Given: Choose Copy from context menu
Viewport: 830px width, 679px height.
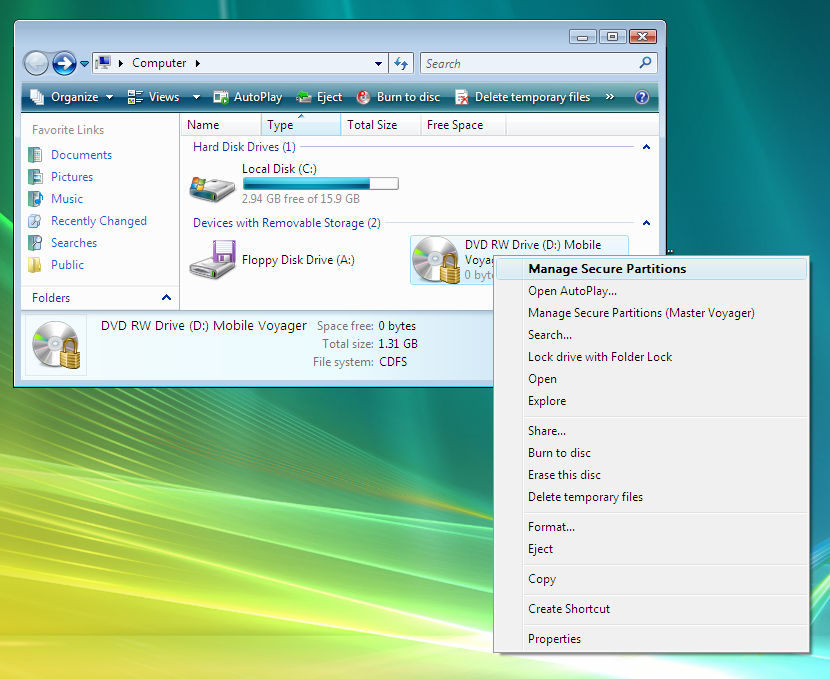Looking at the screenshot, I should pyautogui.click(x=651, y=579).
